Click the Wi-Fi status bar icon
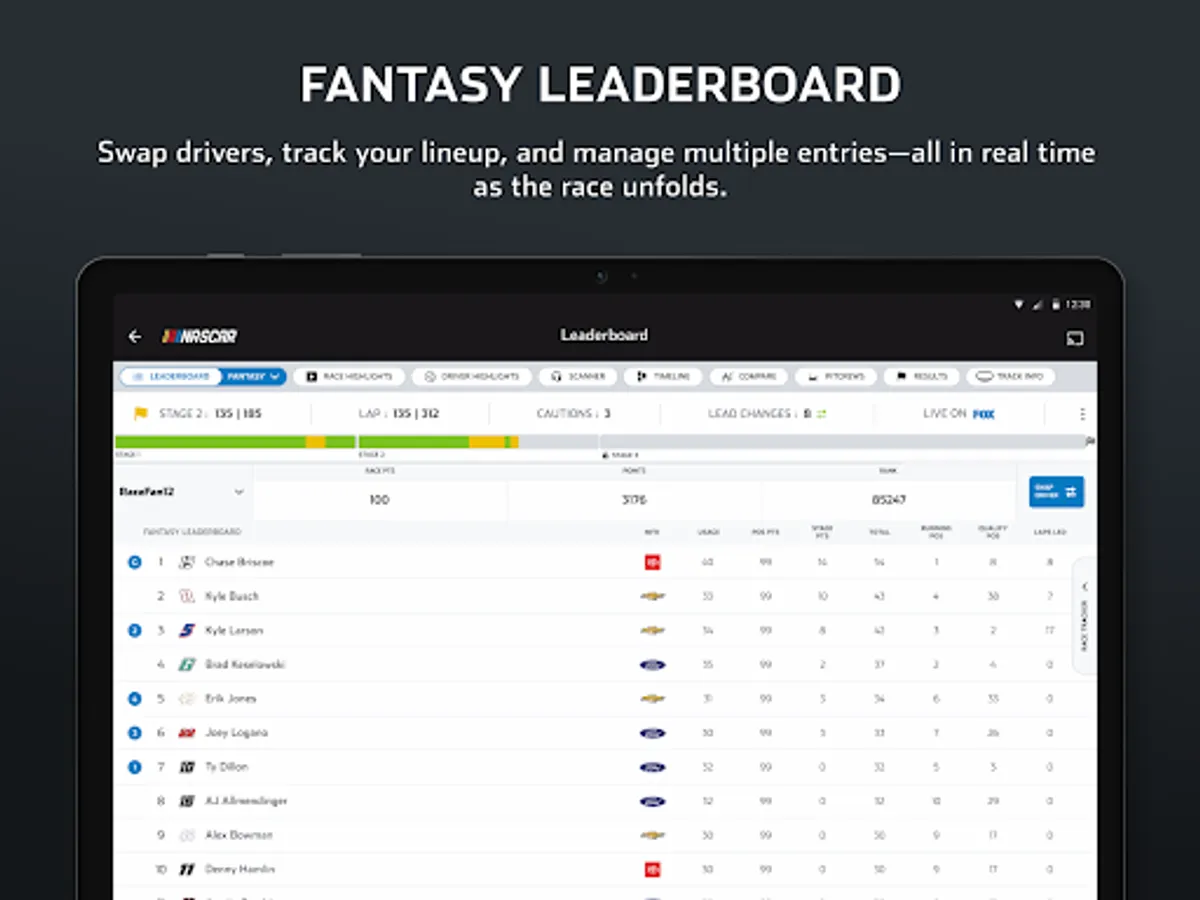Image resolution: width=1200 pixels, height=900 pixels. pos(1019,304)
